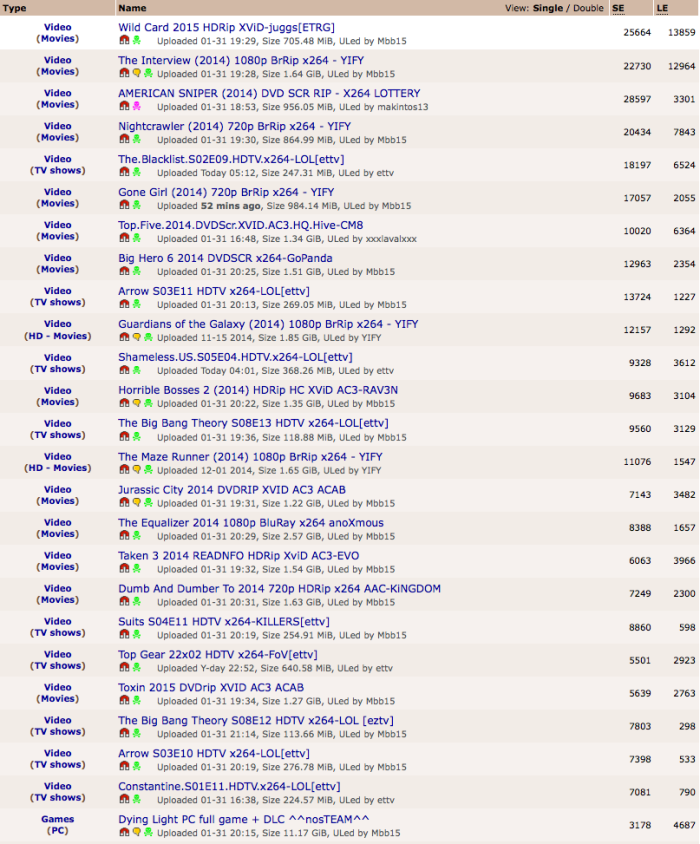Open uploader makintos13 profile link

(x=403, y=107)
